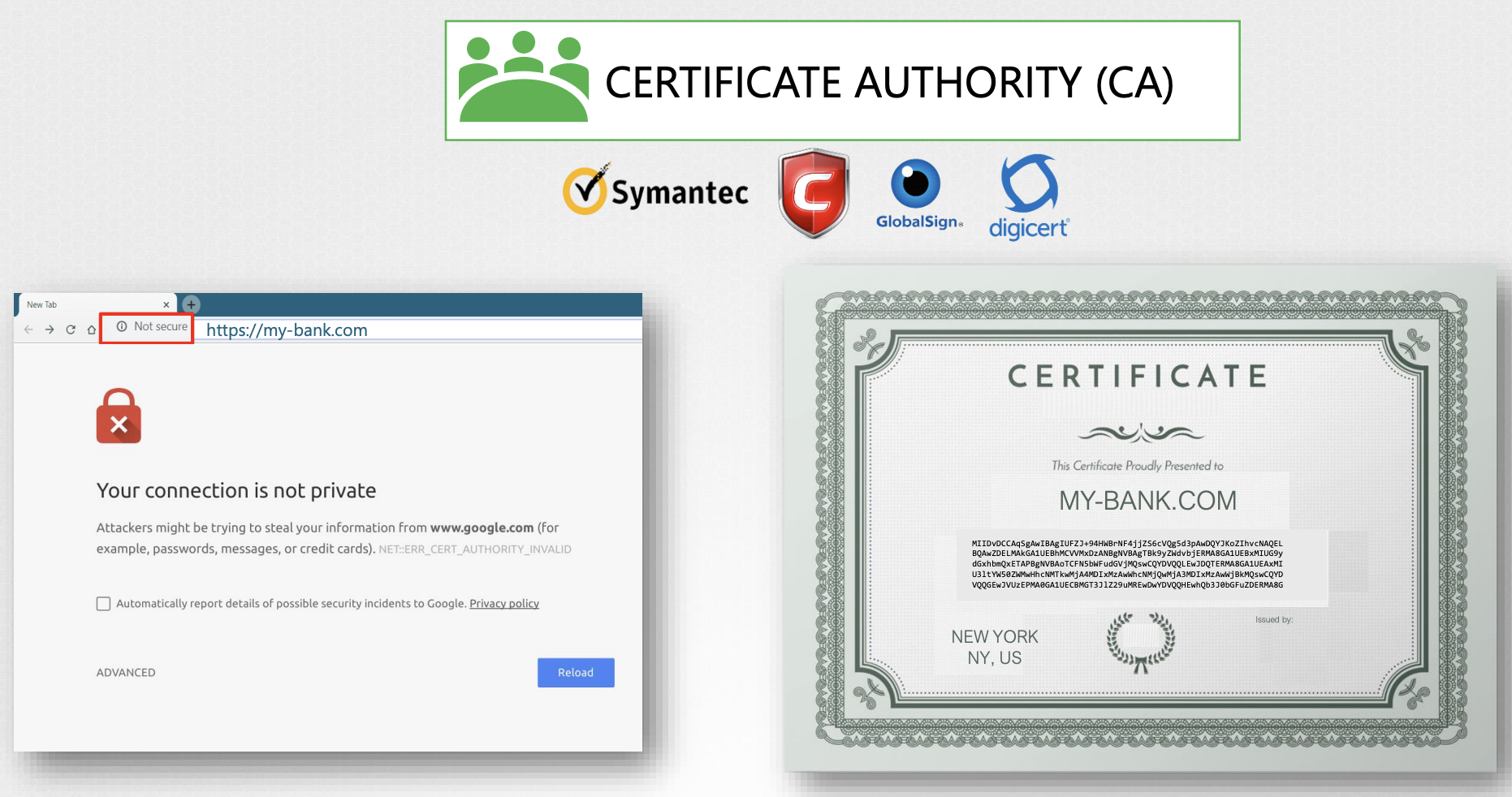Click the browser forward arrow

click(50, 330)
